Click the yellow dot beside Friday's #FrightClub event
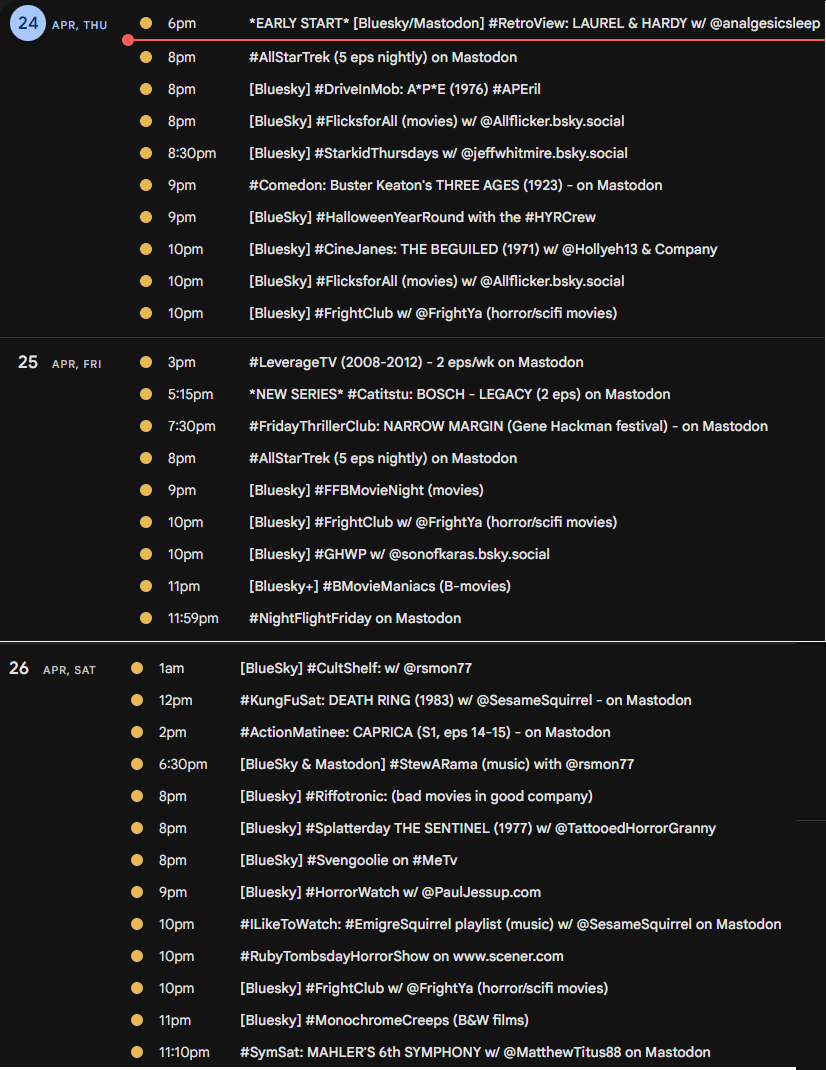The width and height of the screenshot is (826, 1070). coord(146,523)
